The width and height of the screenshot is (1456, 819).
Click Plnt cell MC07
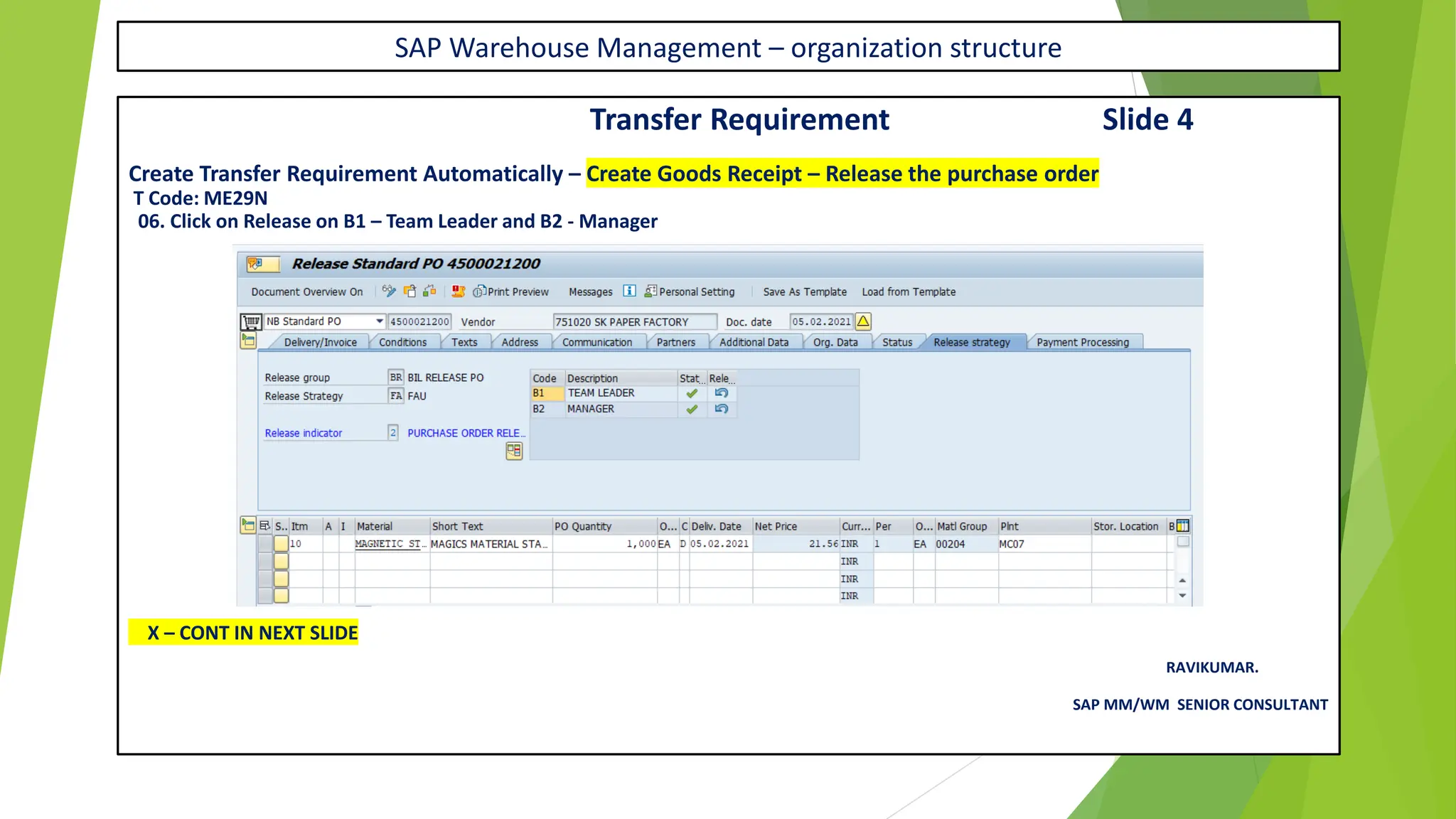(x=1044, y=544)
